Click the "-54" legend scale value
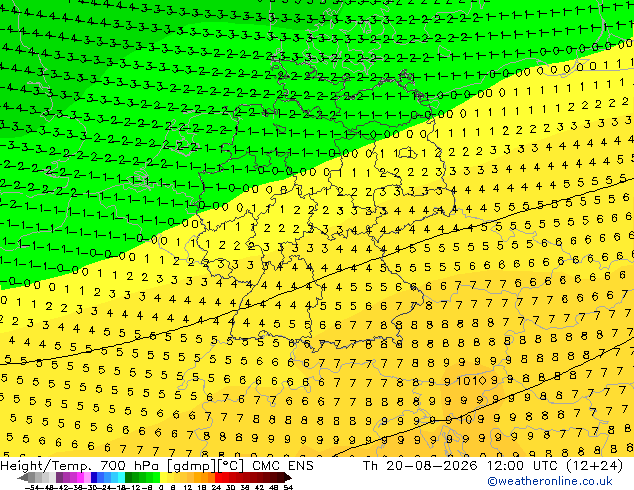The height and width of the screenshot is (490, 634). pyautogui.click(x=32, y=487)
